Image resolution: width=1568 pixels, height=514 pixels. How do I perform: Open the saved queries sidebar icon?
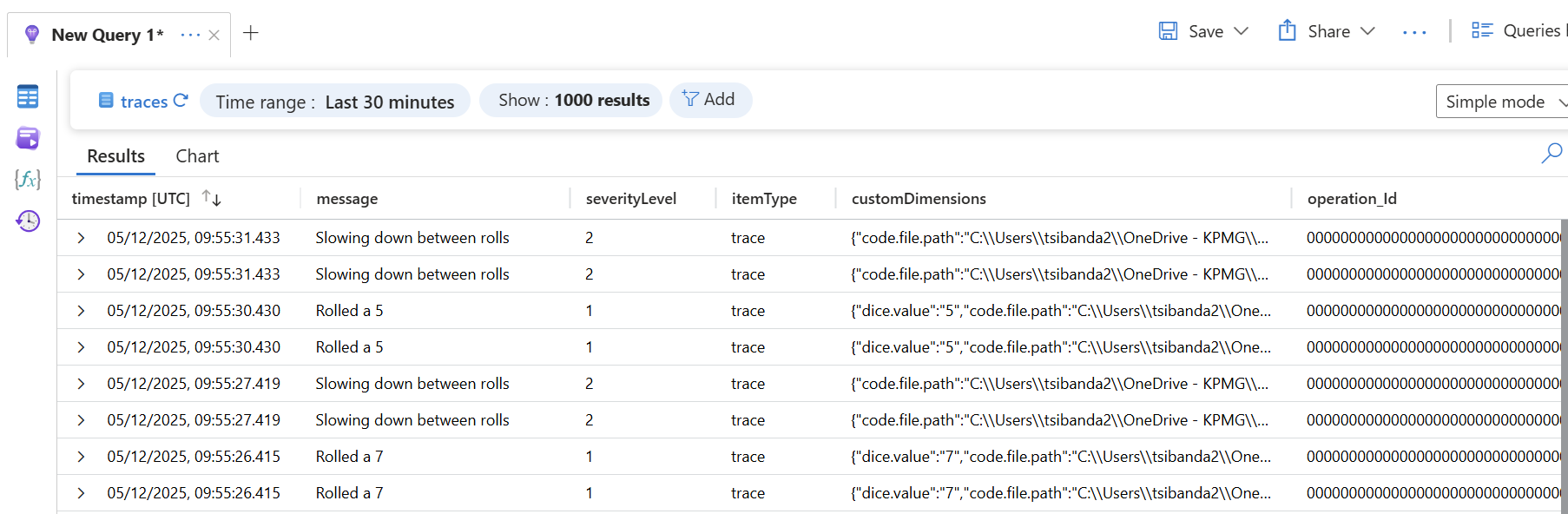coord(28,138)
